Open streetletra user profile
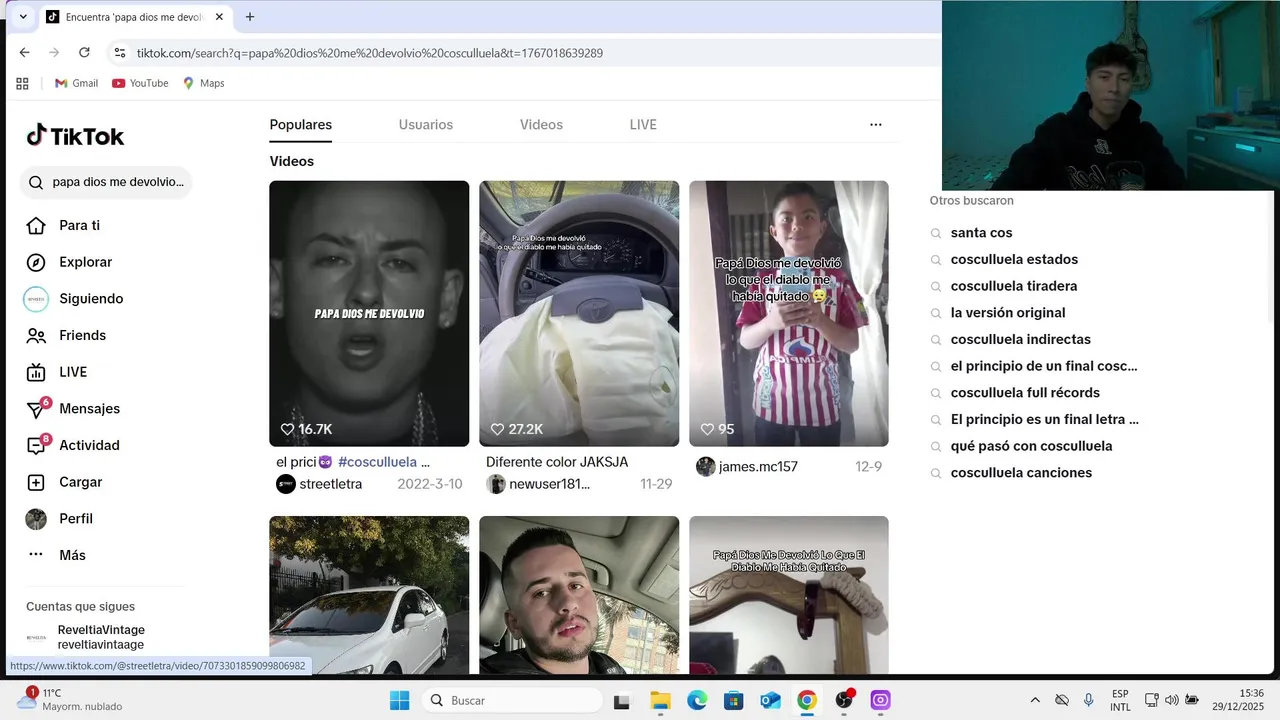This screenshot has width=1280, height=720. [x=330, y=484]
